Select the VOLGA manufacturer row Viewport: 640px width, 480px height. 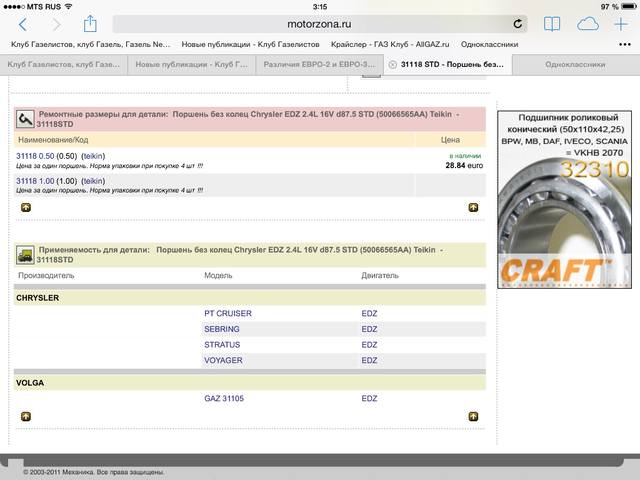point(250,383)
